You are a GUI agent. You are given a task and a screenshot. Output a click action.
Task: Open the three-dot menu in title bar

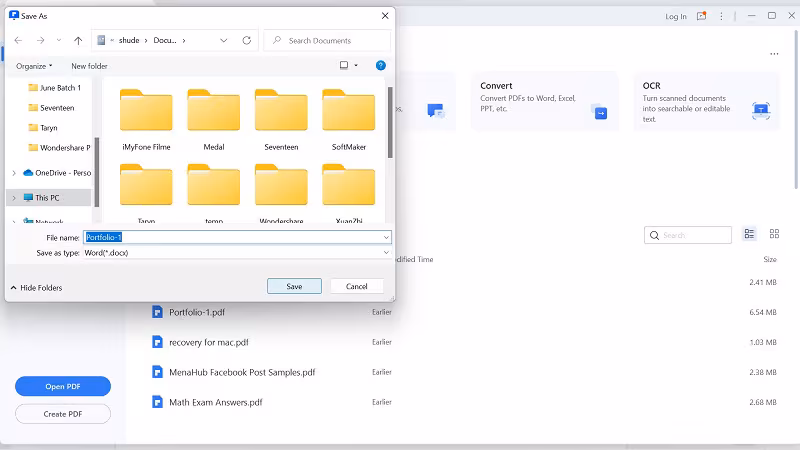click(x=721, y=16)
